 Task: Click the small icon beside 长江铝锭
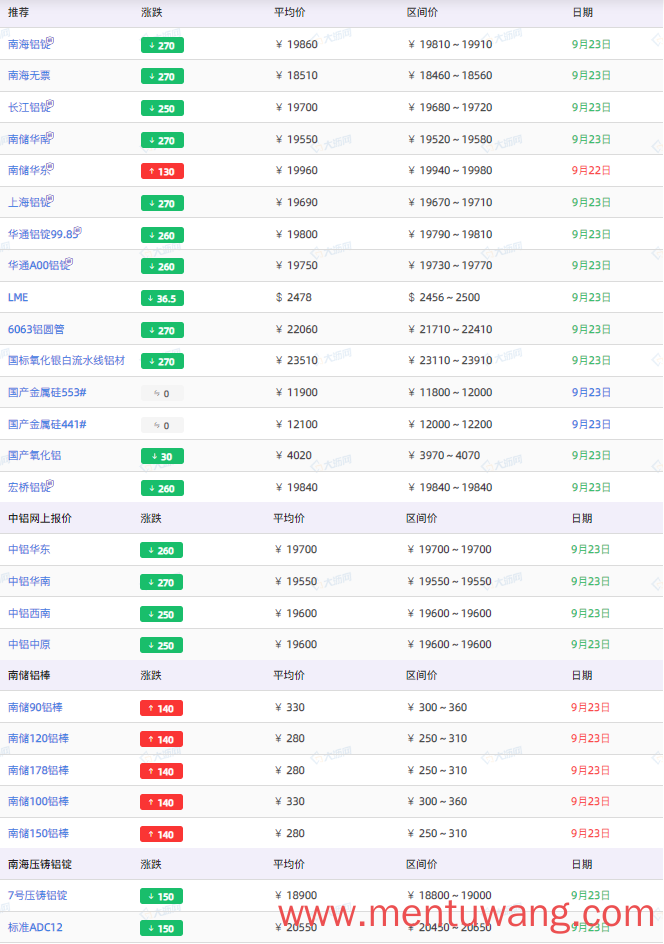(51, 104)
